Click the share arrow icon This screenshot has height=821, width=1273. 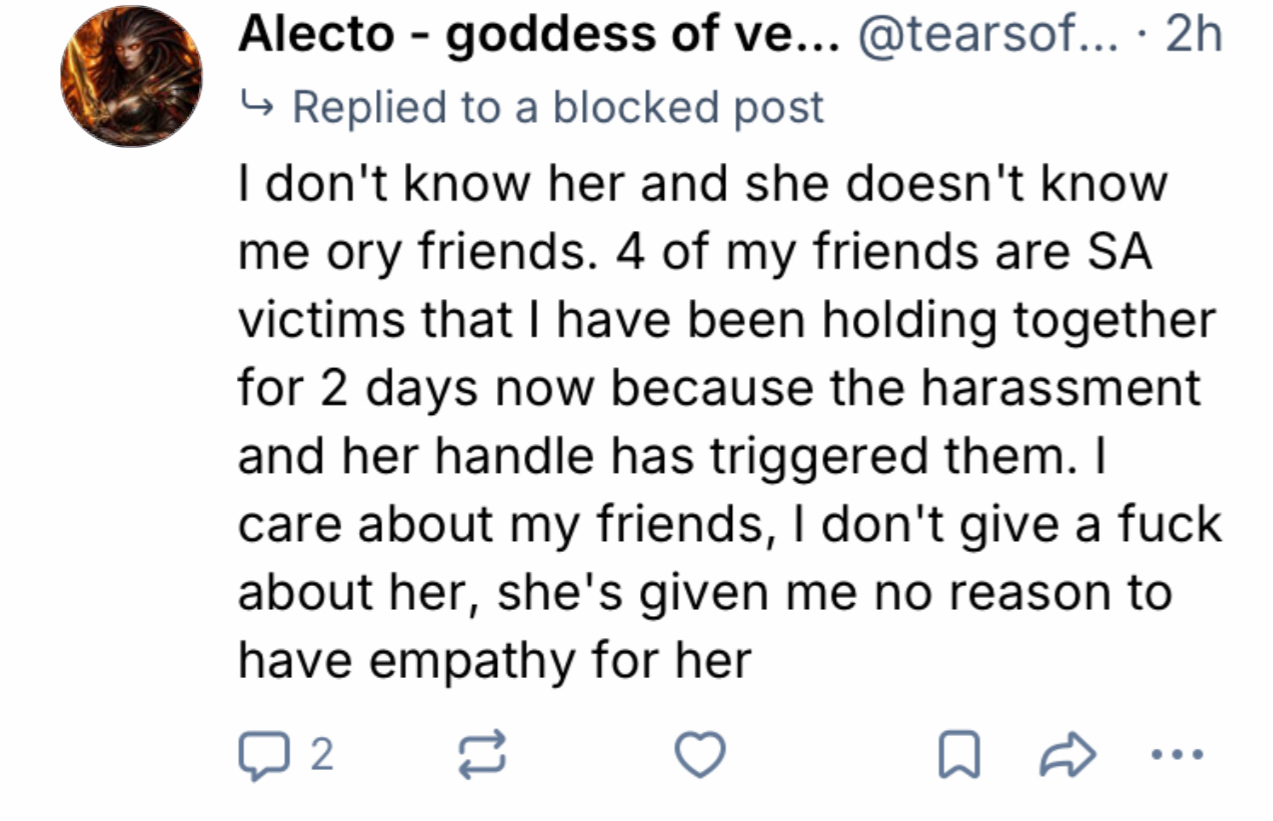click(1067, 755)
